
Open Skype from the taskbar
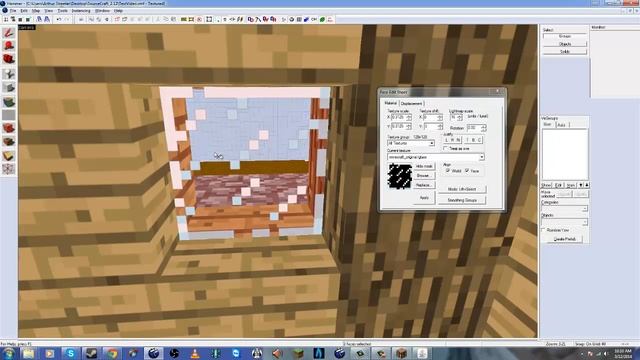click(x=70, y=353)
